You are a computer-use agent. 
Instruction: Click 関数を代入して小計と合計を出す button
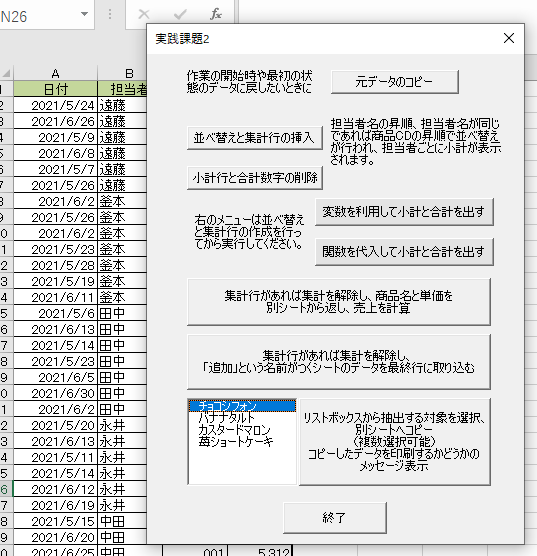pyautogui.click(x=404, y=252)
